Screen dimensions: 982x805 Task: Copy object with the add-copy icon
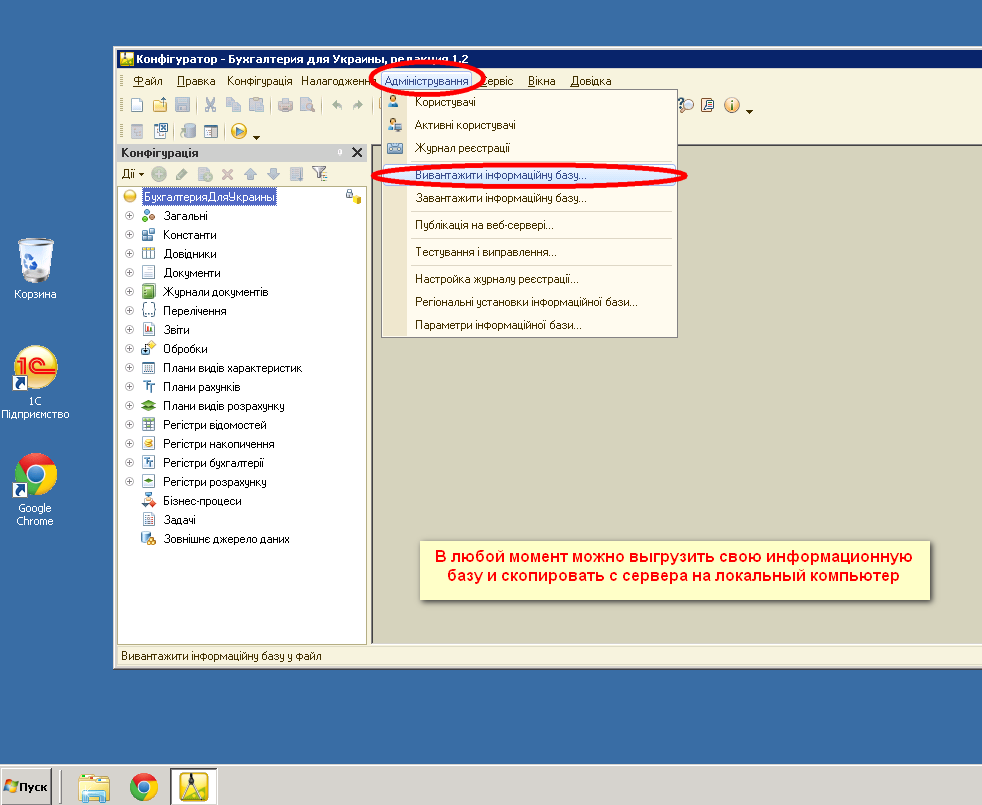pos(205,174)
